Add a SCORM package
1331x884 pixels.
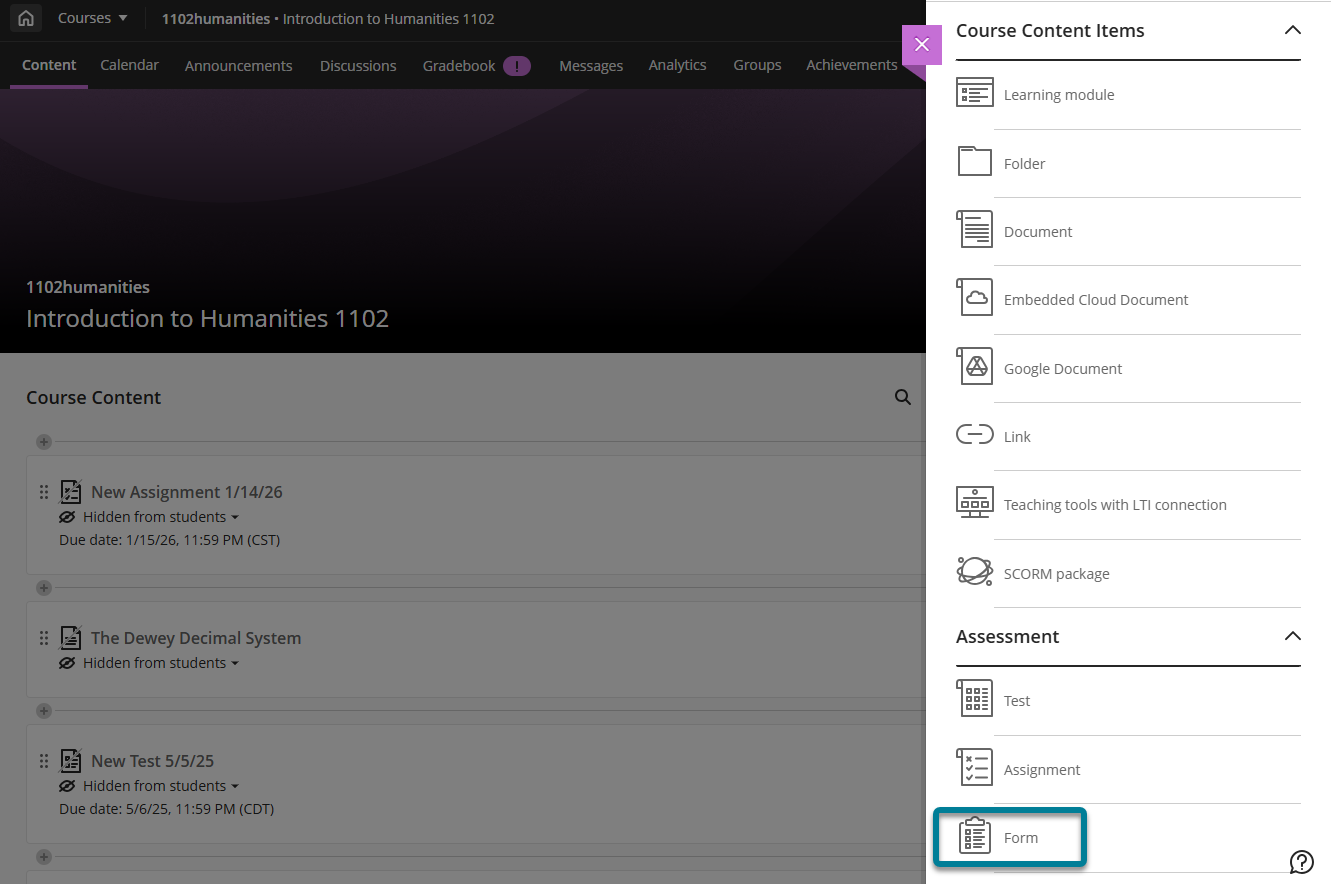coord(1055,573)
